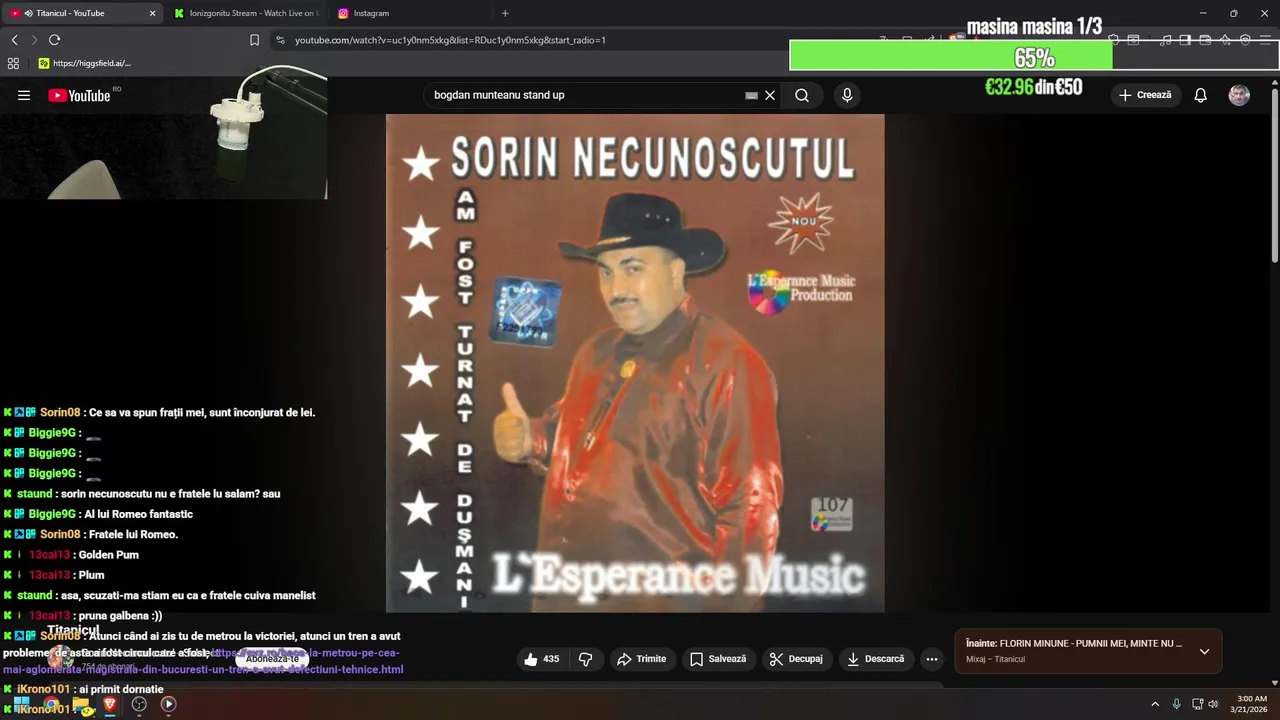The height and width of the screenshot is (720, 1280).
Task: Click the Sorin Necunoscutul album video
Action: (635, 362)
